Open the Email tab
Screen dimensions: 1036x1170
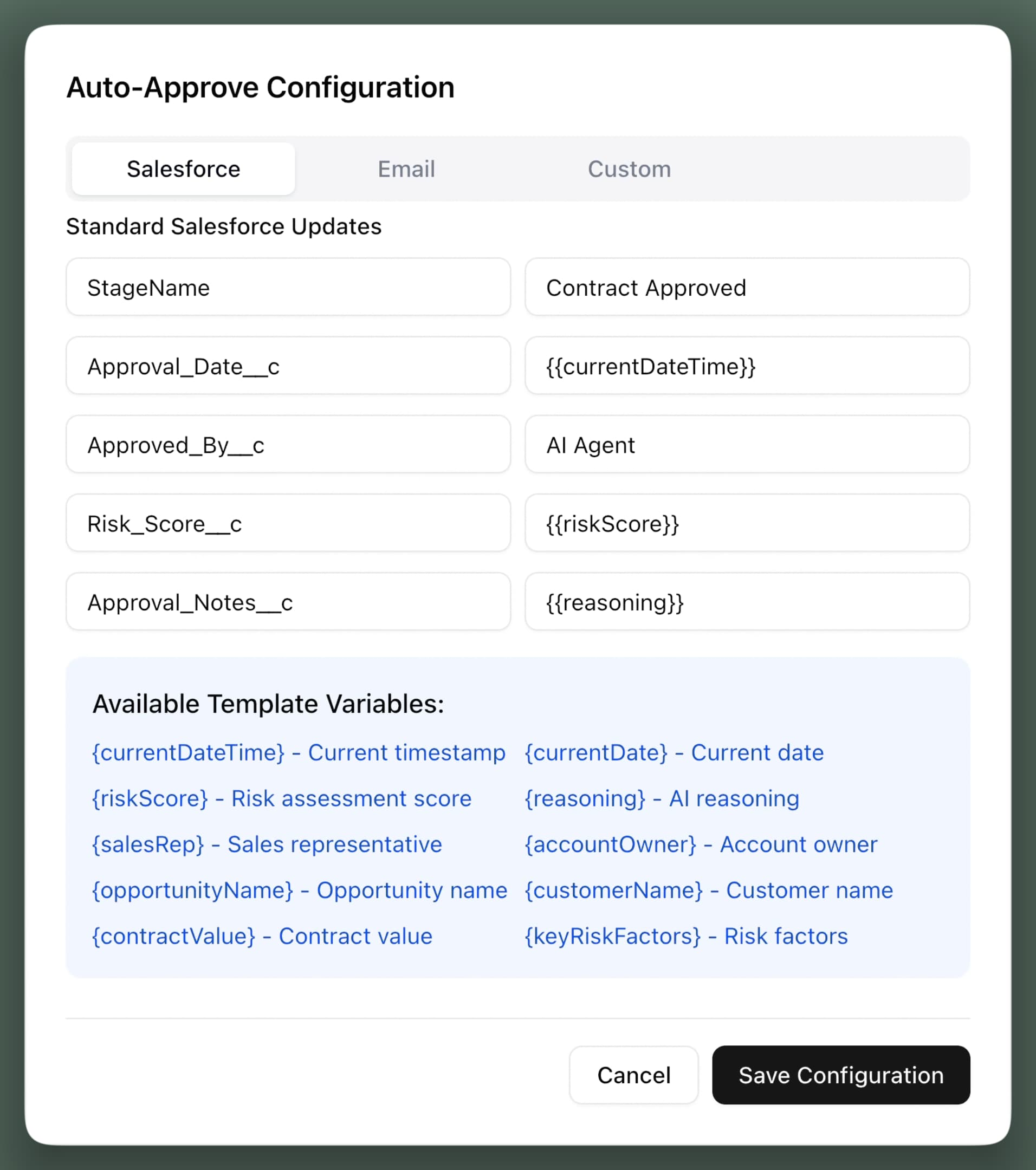click(406, 169)
